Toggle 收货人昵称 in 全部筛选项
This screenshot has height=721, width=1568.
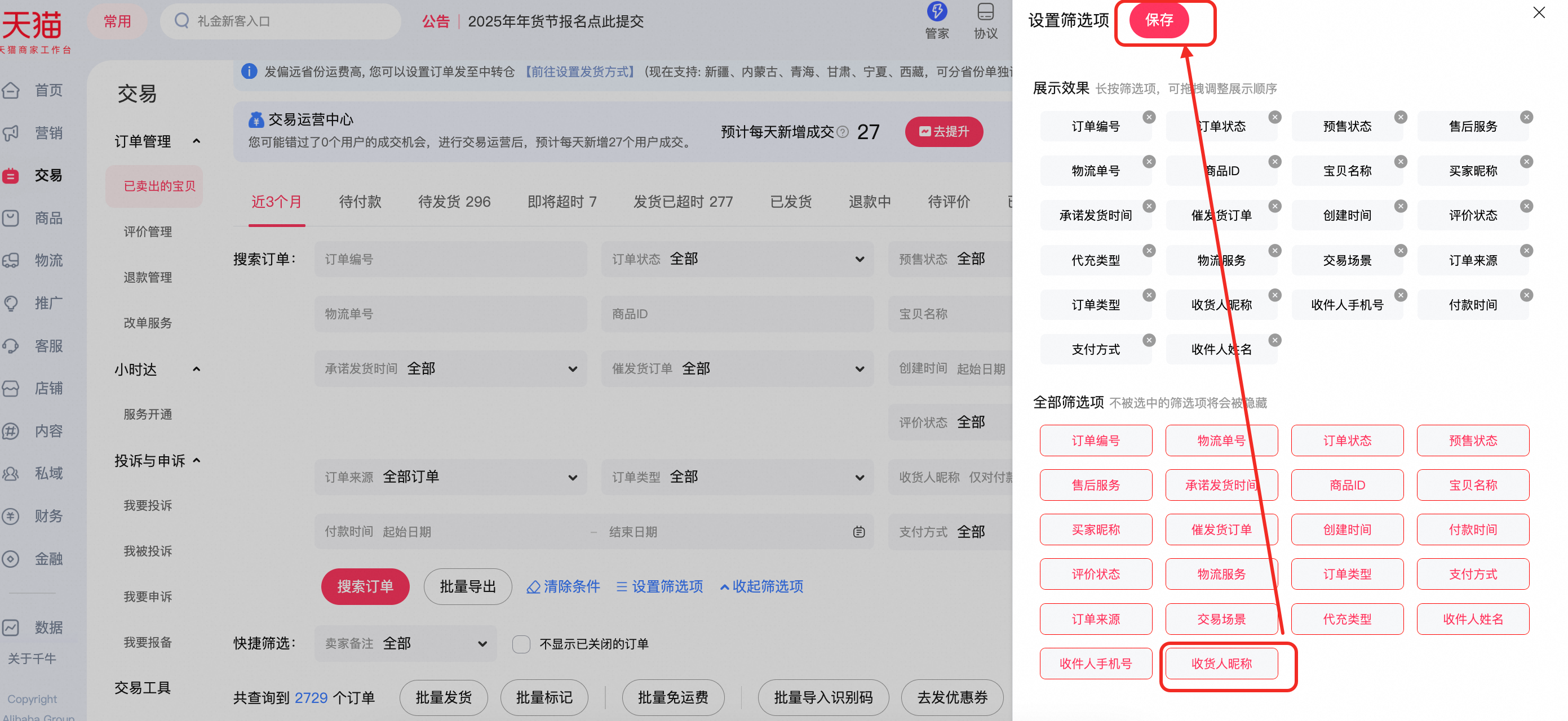[1221, 663]
